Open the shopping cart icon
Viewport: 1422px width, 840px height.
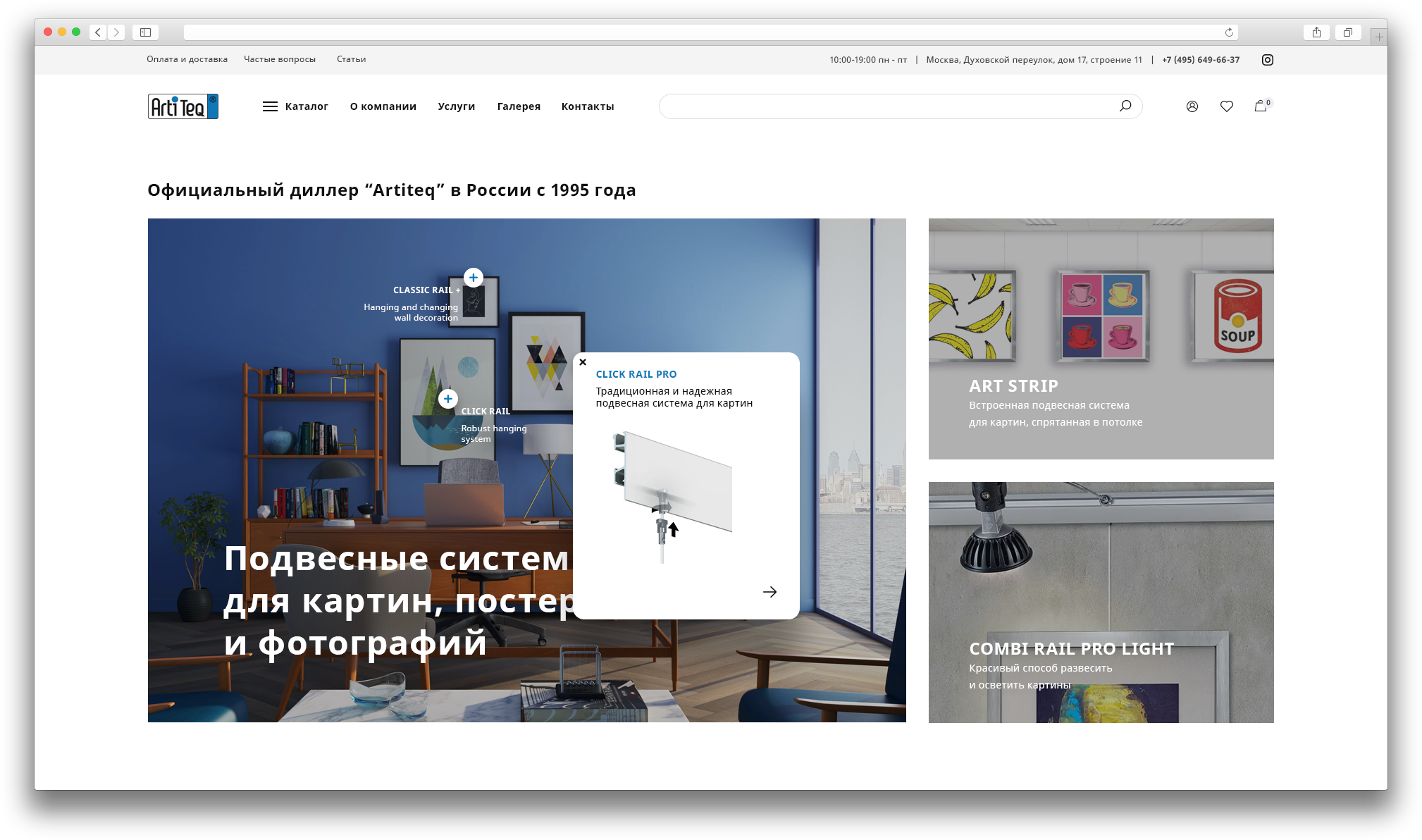pos(1261,106)
